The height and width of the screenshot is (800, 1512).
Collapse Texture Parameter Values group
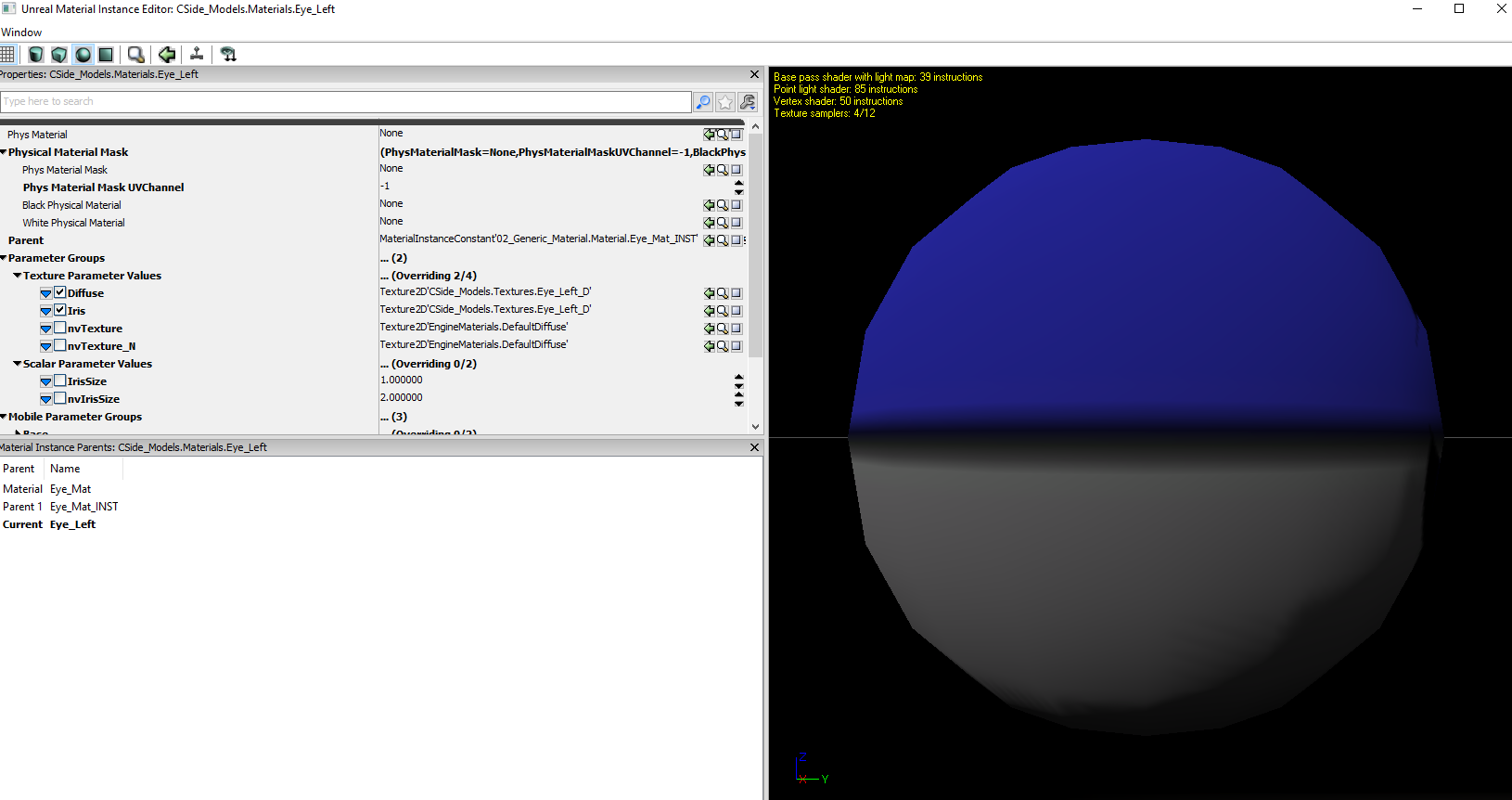coord(18,276)
